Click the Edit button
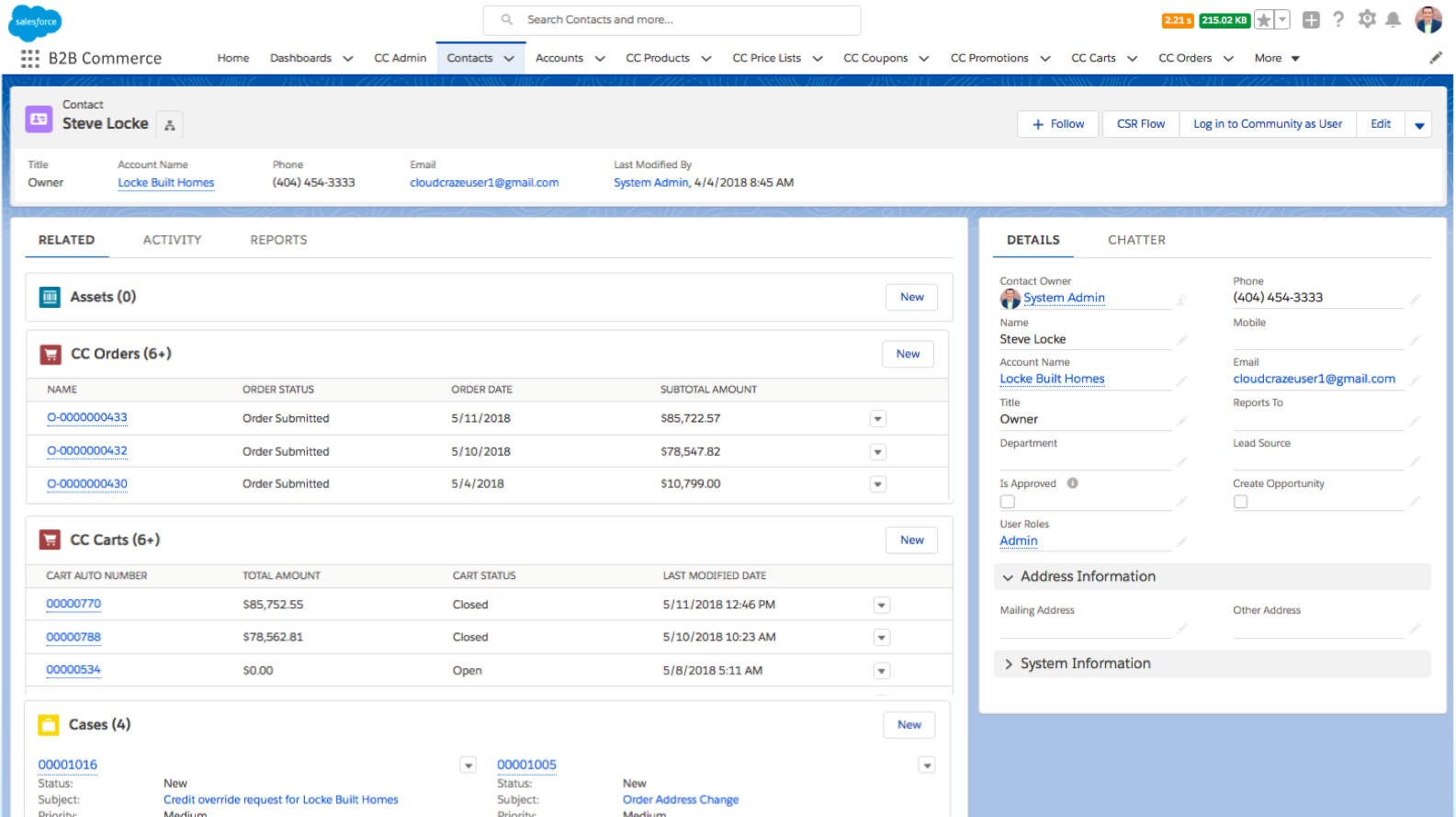The width and height of the screenshot is (1456, 817). (x=1381, y=124)
